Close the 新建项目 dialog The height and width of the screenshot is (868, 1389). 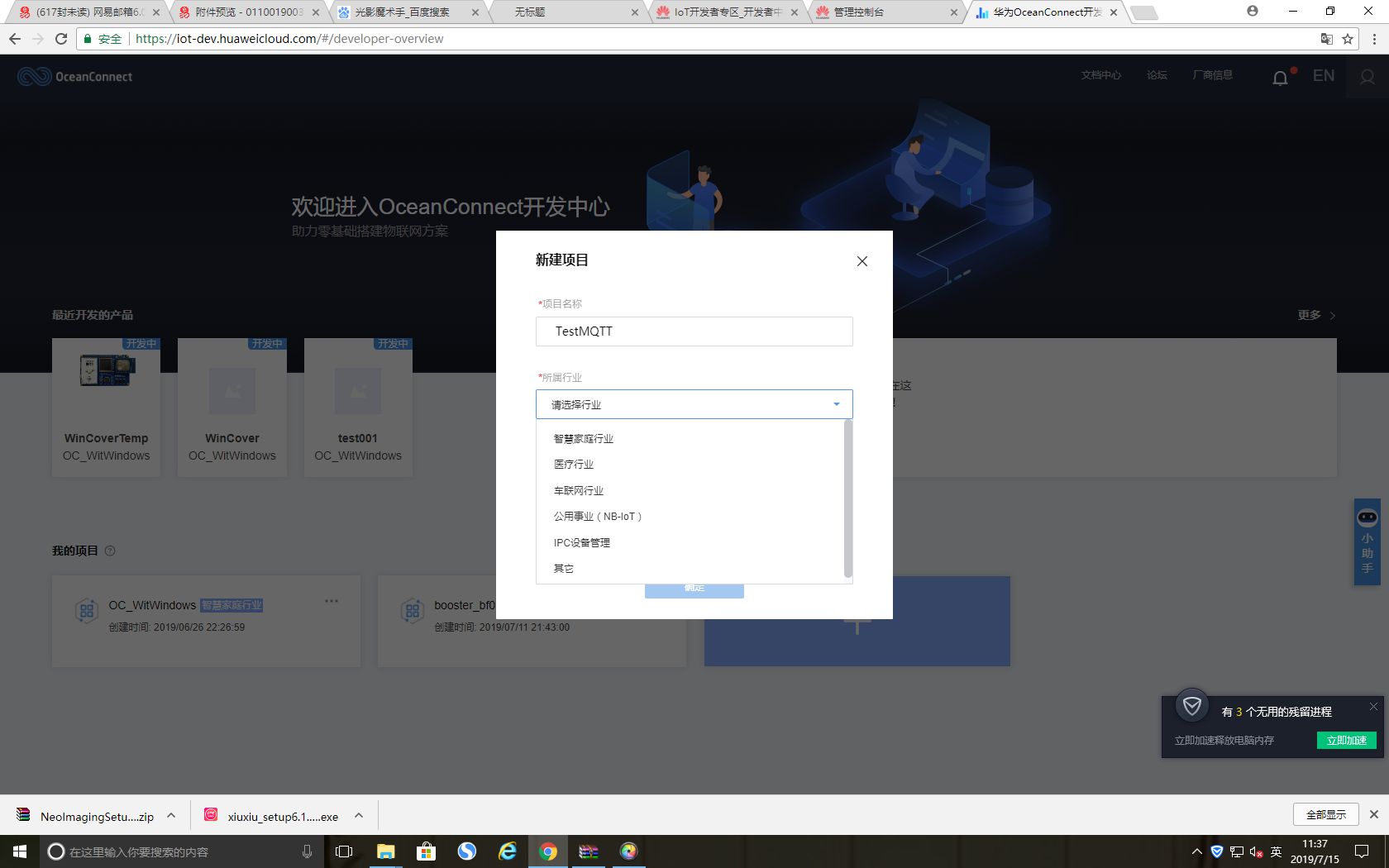(862, 261)
